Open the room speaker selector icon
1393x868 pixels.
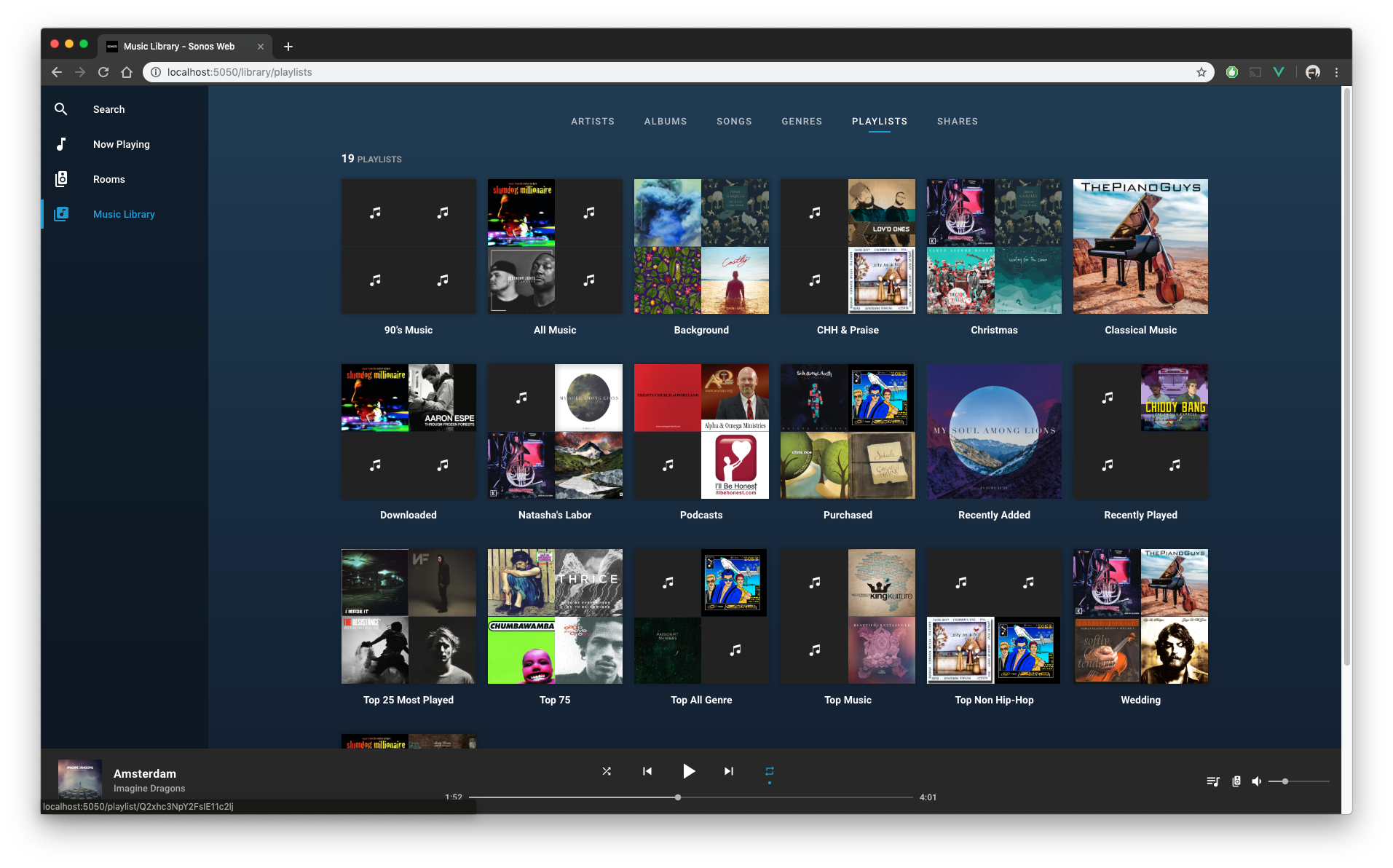click(1236, 781)
